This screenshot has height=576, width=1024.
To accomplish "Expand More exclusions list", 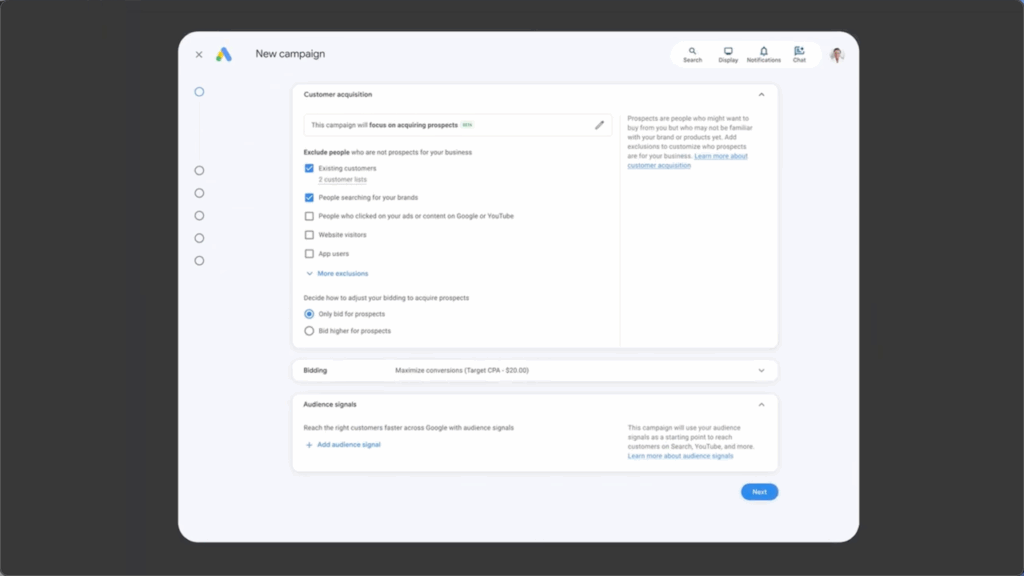I will [x=337, y=273].
